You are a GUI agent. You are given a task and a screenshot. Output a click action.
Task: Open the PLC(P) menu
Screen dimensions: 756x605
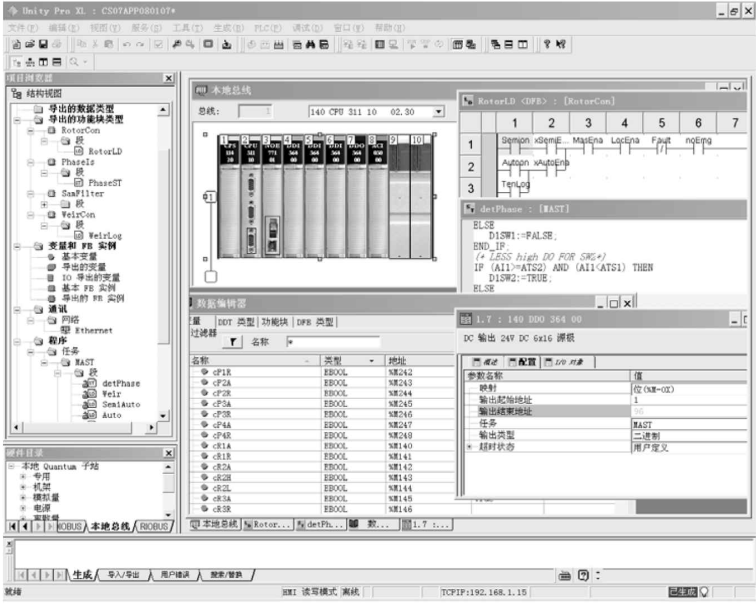point(268,28)
